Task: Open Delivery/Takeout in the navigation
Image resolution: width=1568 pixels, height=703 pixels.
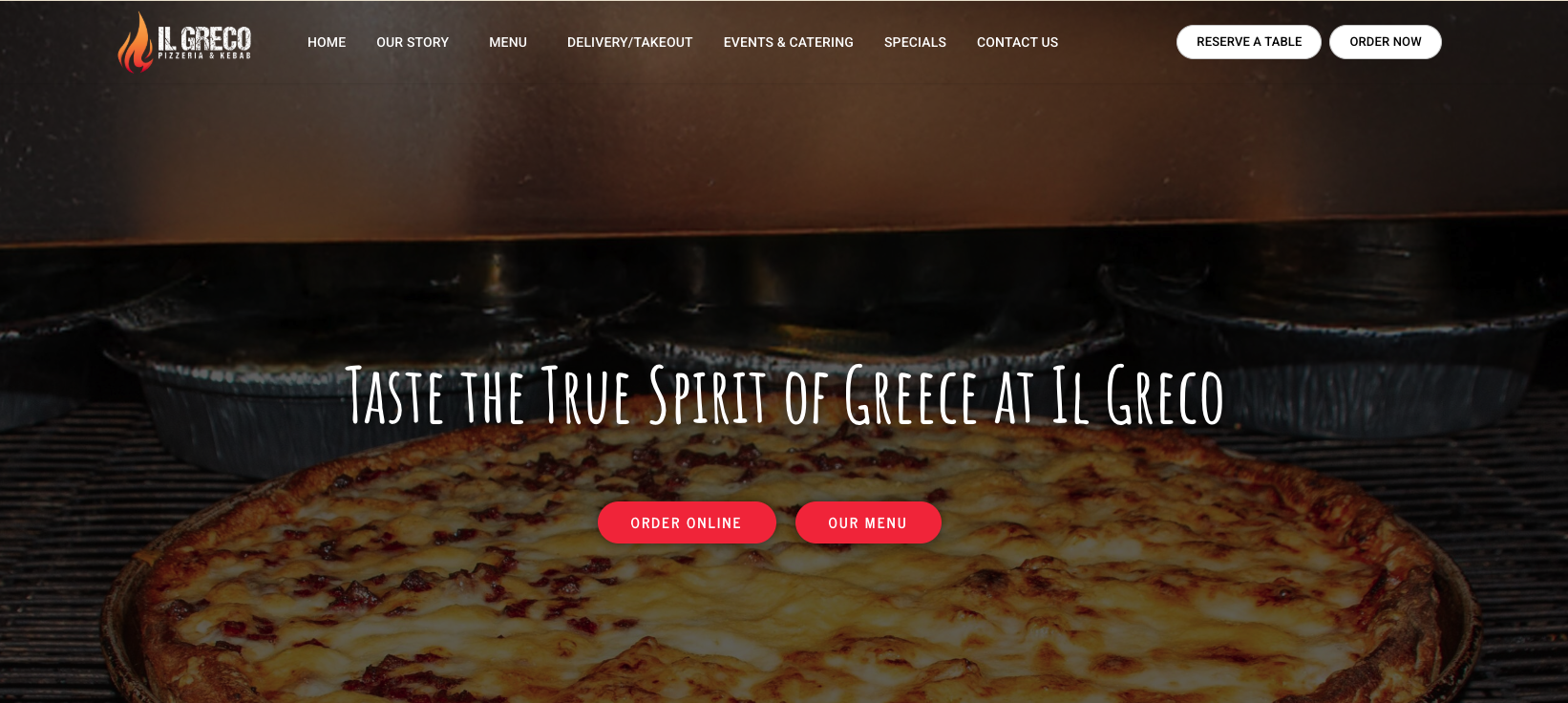Action: [x=630, y=42]
